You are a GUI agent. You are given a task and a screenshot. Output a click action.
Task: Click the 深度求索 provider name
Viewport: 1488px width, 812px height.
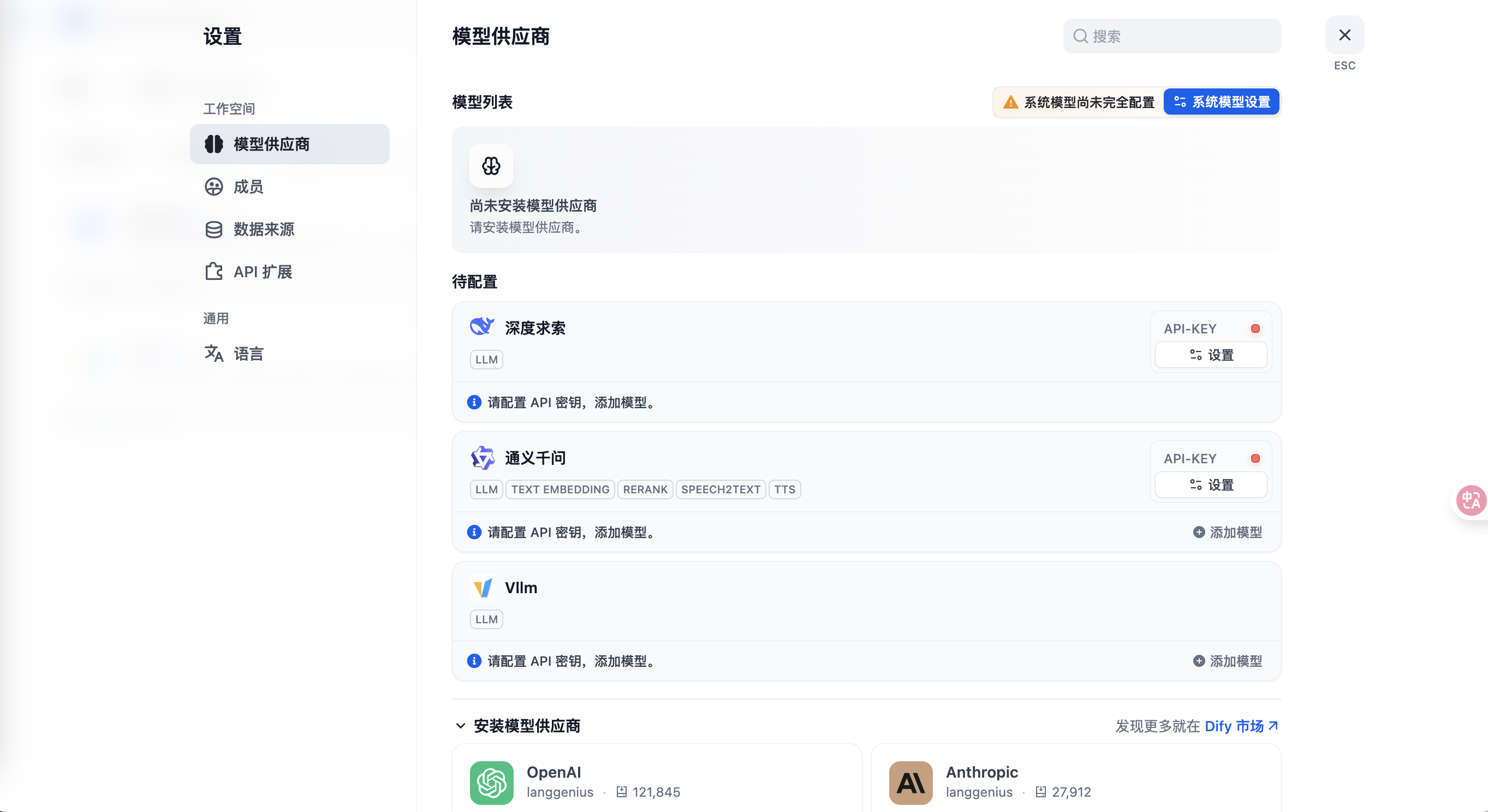click(535, 328)
